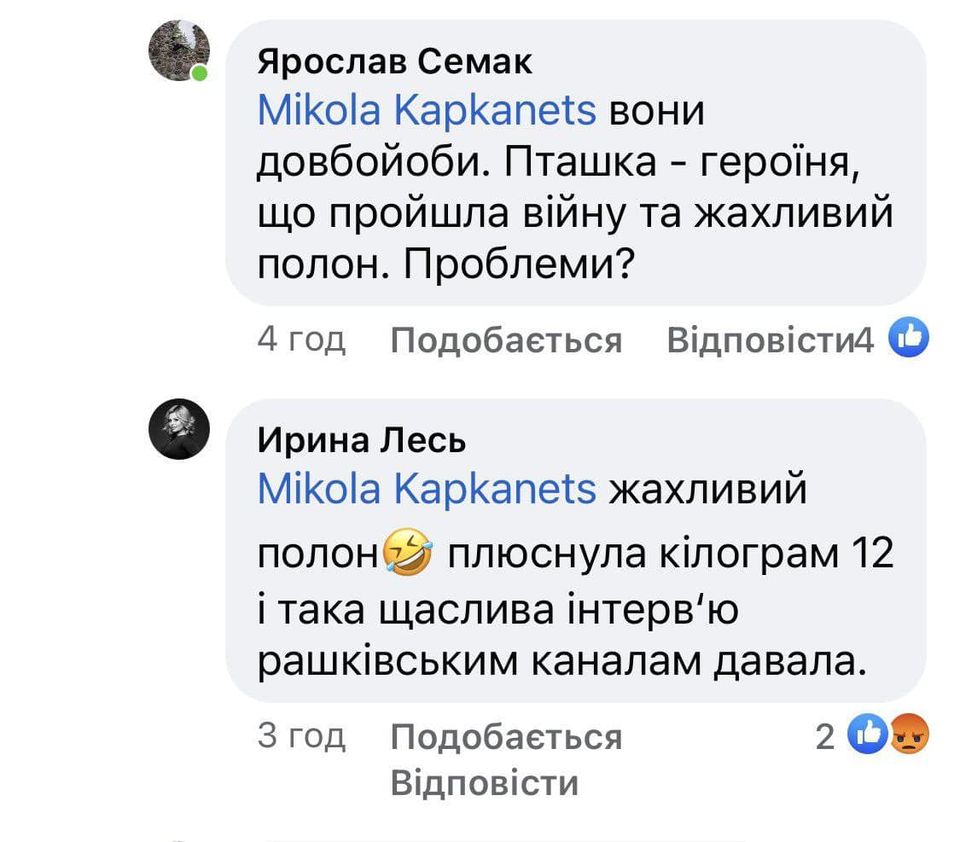
Task: Open Yaroslav Semak's profile picture
Action: click(177, 47)
